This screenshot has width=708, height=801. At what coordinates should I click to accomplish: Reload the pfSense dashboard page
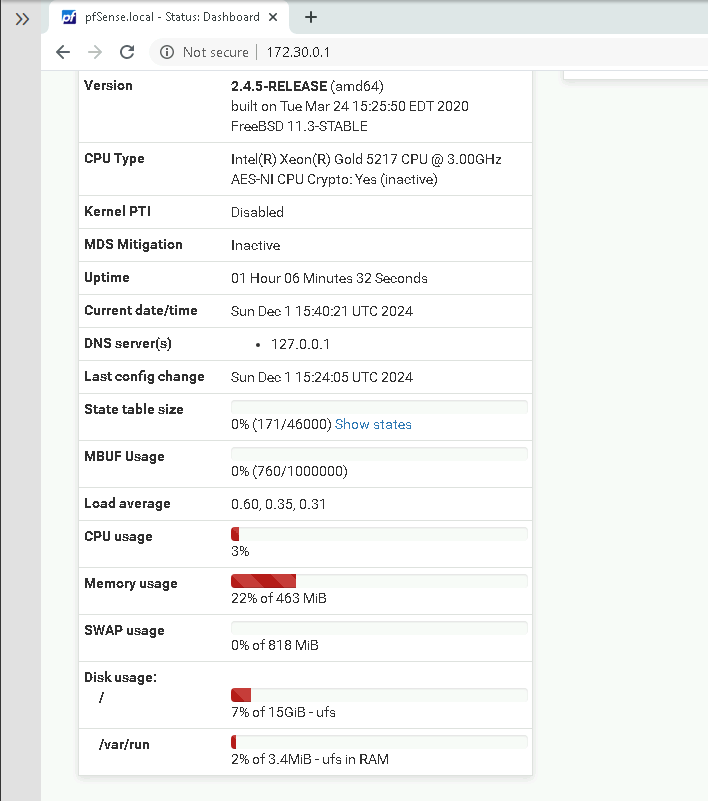[x=127, y=52]
